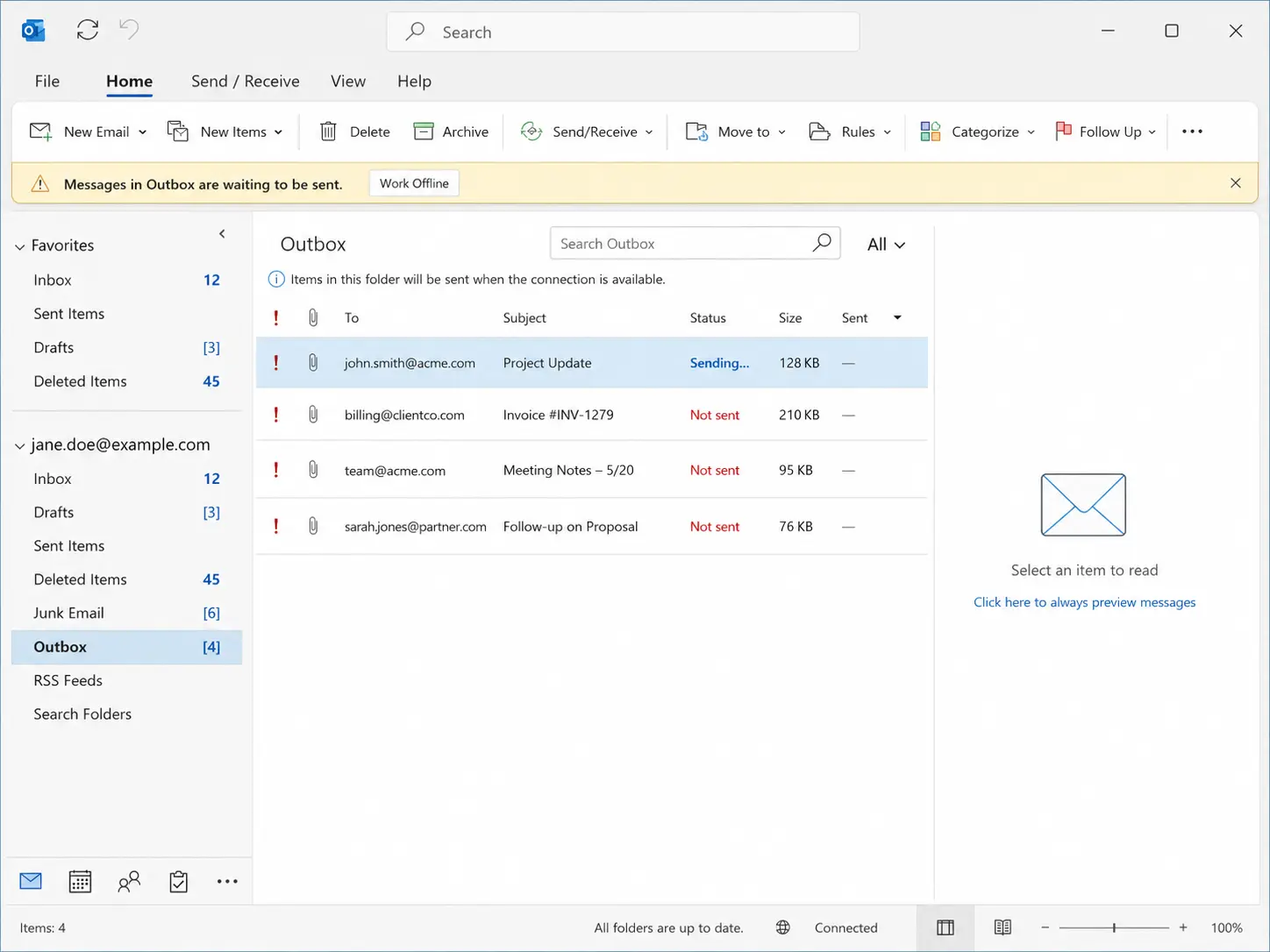
Task: Open Calendar from bottom navigation
Action: [x=80, y=881]
